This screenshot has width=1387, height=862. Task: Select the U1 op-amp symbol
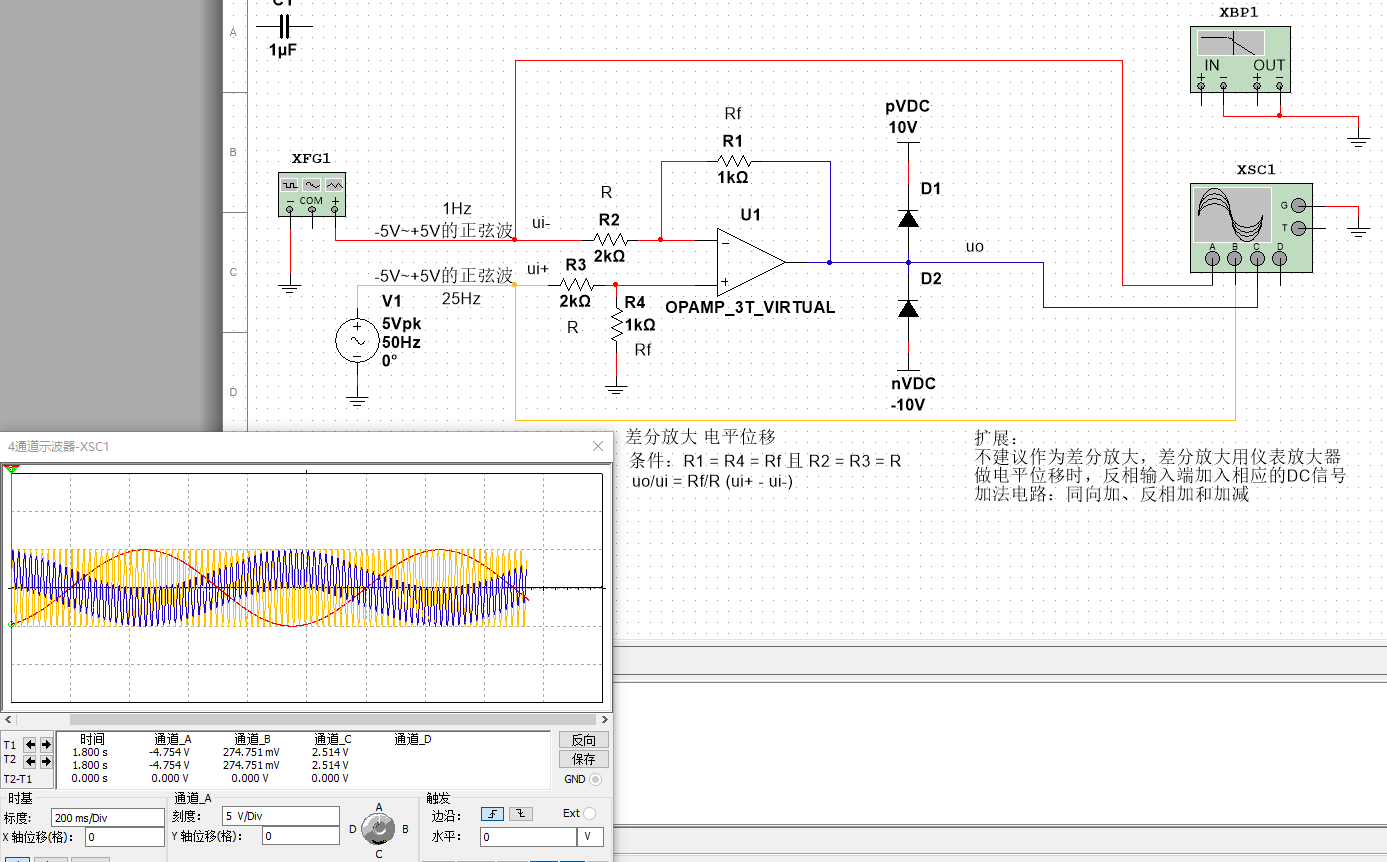pyautogui.click(x=750, y=261)
